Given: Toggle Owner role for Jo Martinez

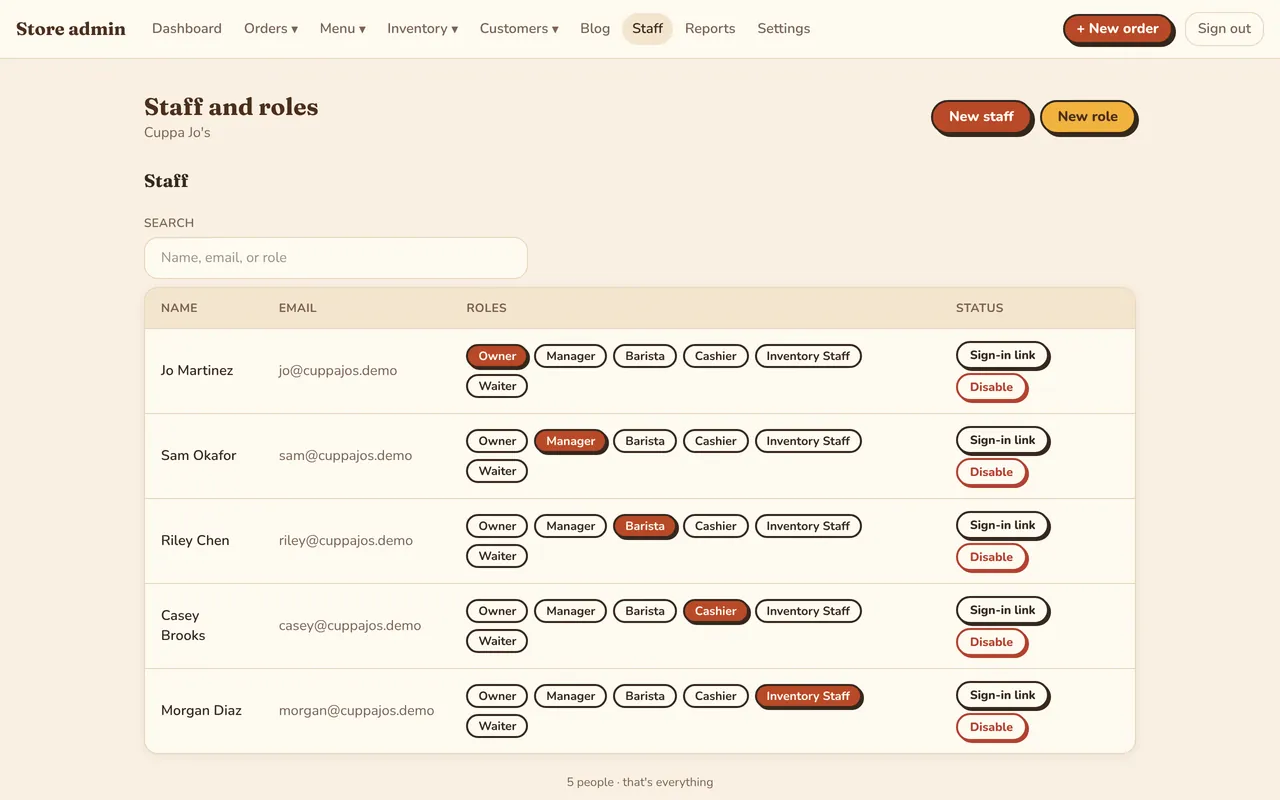Looking at the screenshot, I should [x=497, y=356].
